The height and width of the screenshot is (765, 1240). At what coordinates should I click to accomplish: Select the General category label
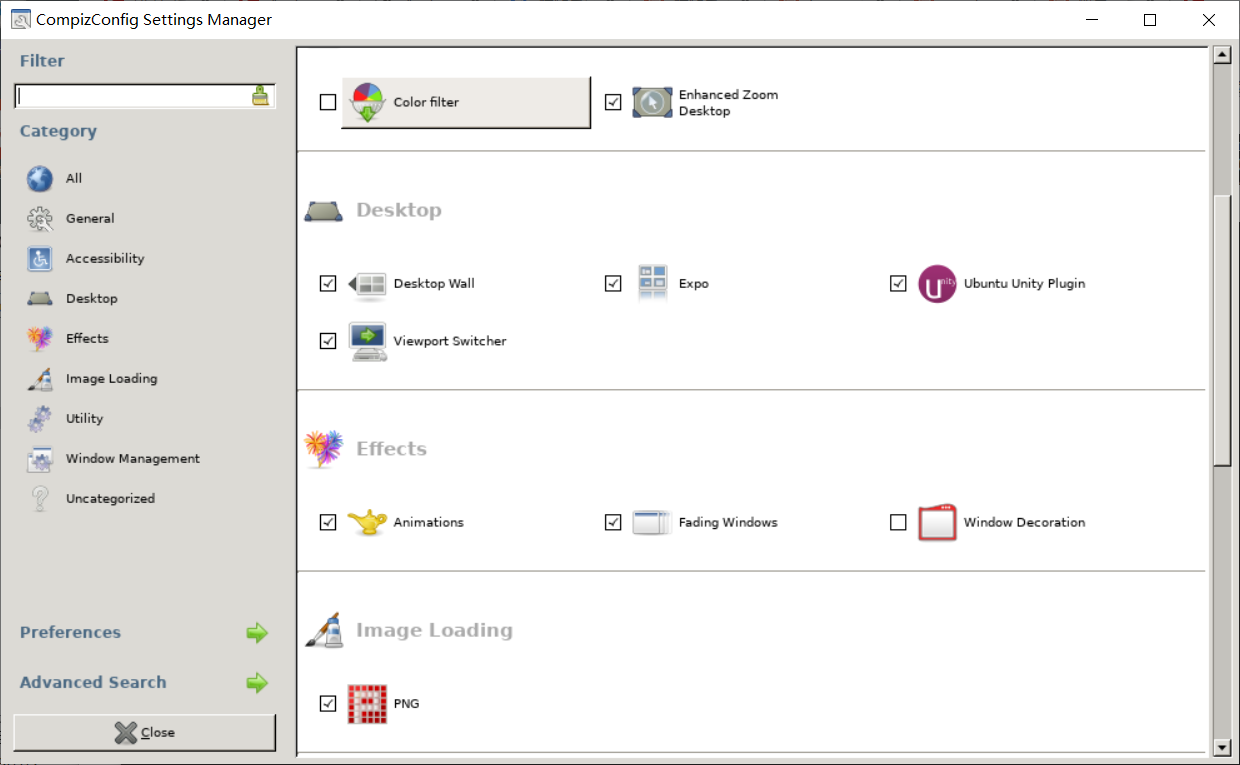[90, 219]
